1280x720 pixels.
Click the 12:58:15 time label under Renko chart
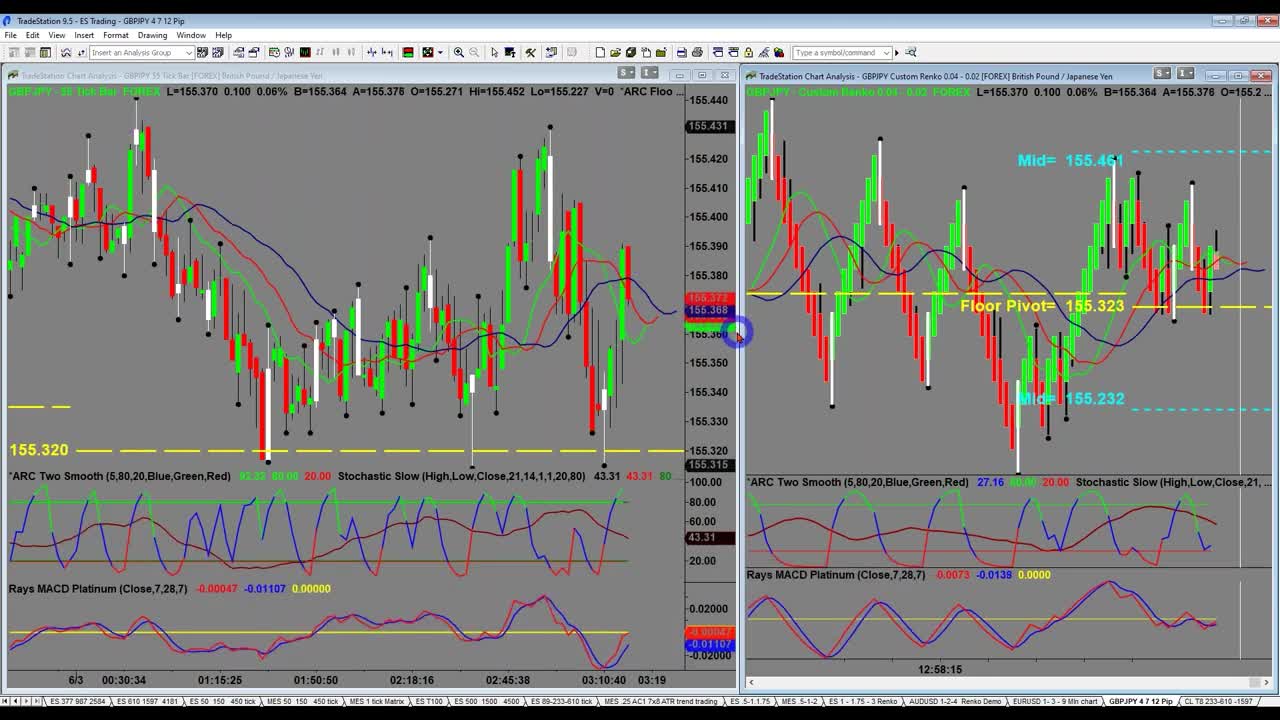[940, 669]
